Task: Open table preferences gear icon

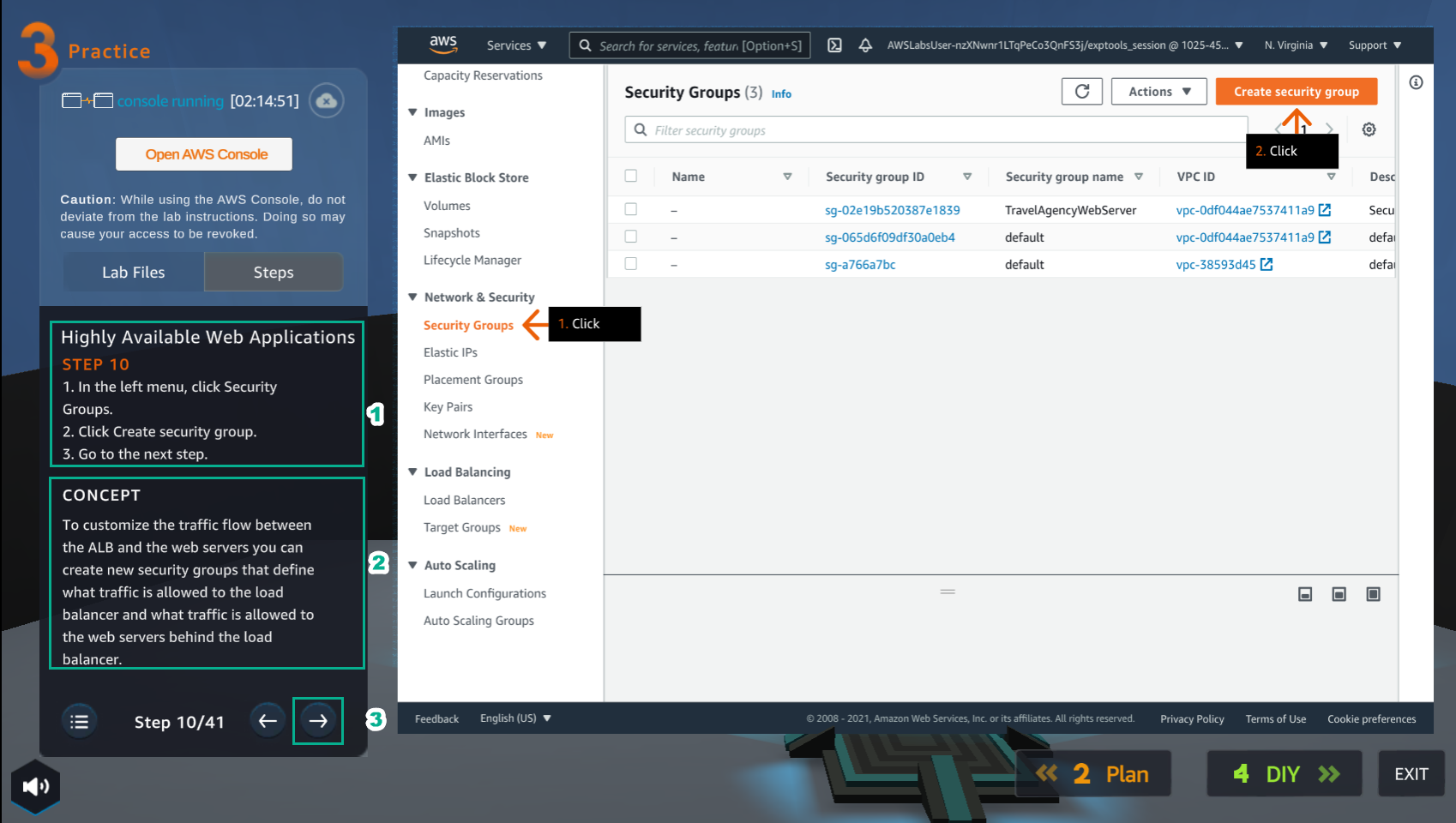Action: 1369,129
